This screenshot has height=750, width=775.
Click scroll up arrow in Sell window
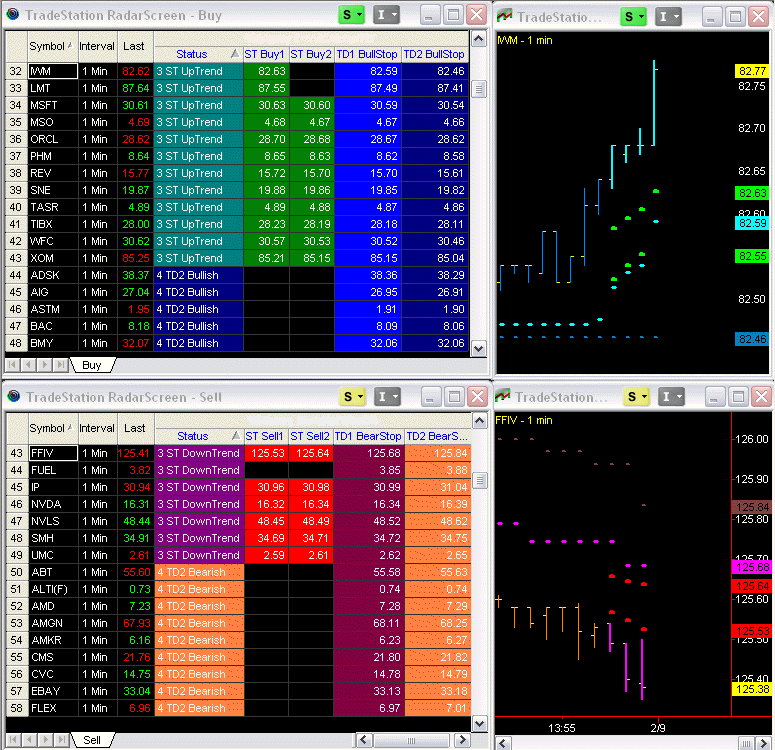(479, 421)
